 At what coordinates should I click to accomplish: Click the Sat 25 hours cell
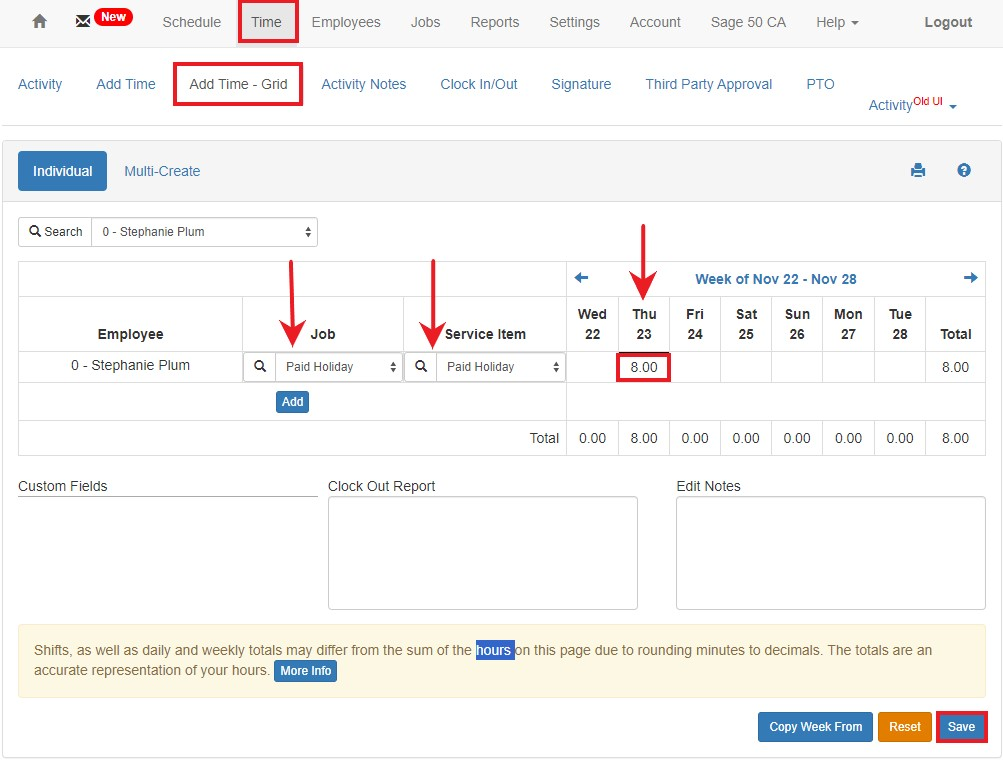[746, 367]
